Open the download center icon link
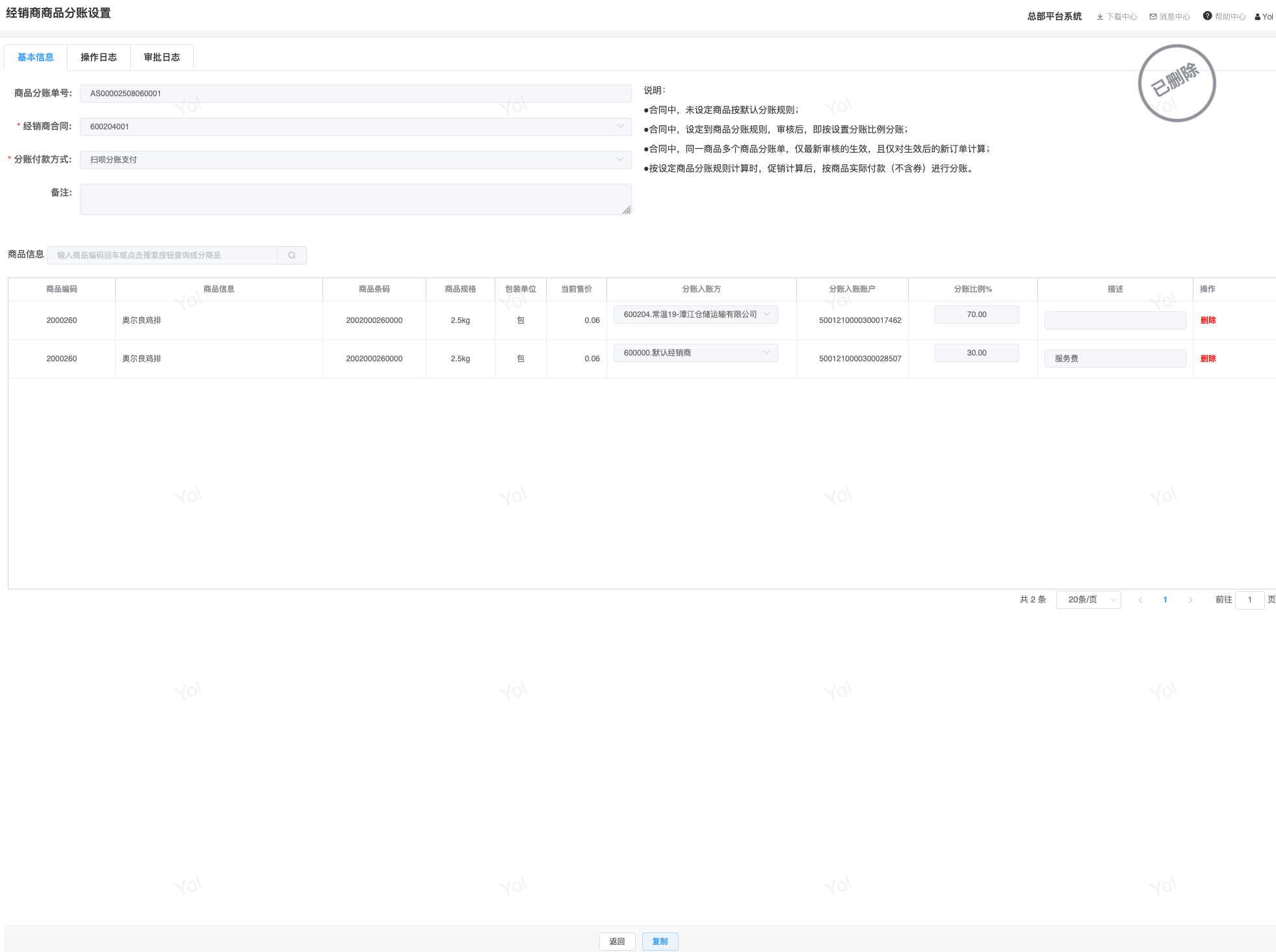Image resolution: width=1276 pixels, height=952 pixels. [1100, 17]
